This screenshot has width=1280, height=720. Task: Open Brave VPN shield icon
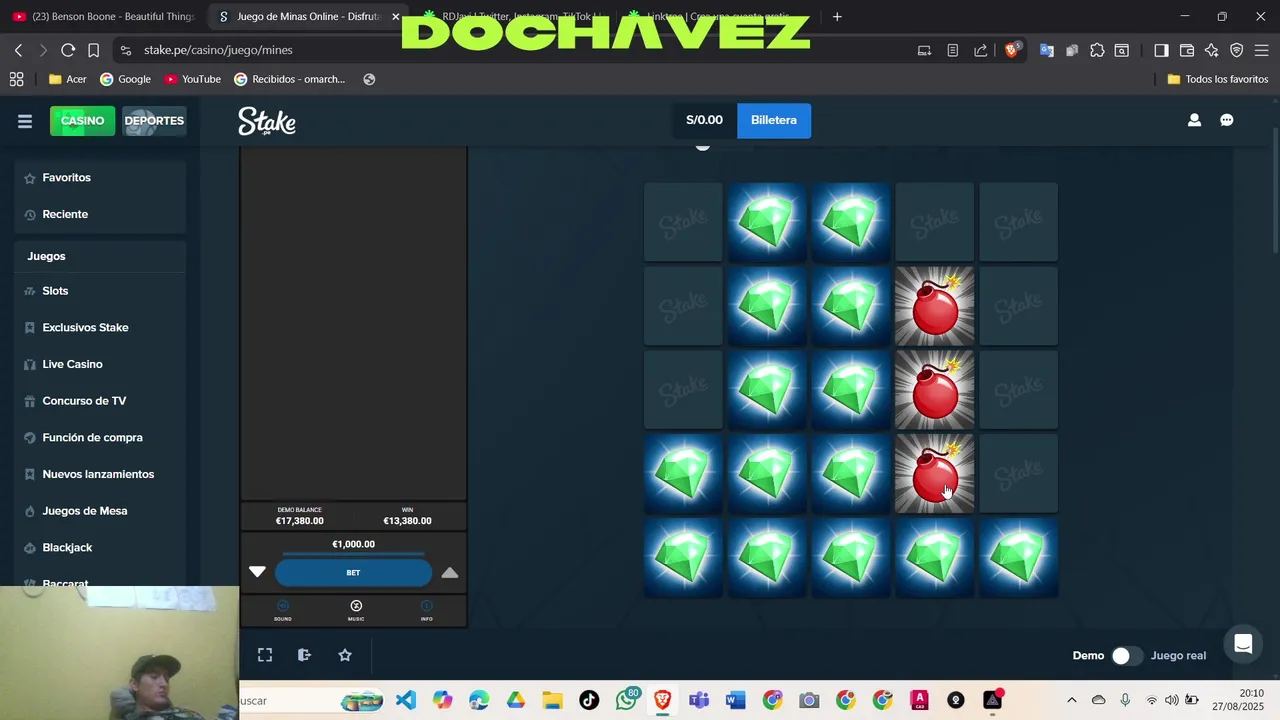click(1237, 50)
